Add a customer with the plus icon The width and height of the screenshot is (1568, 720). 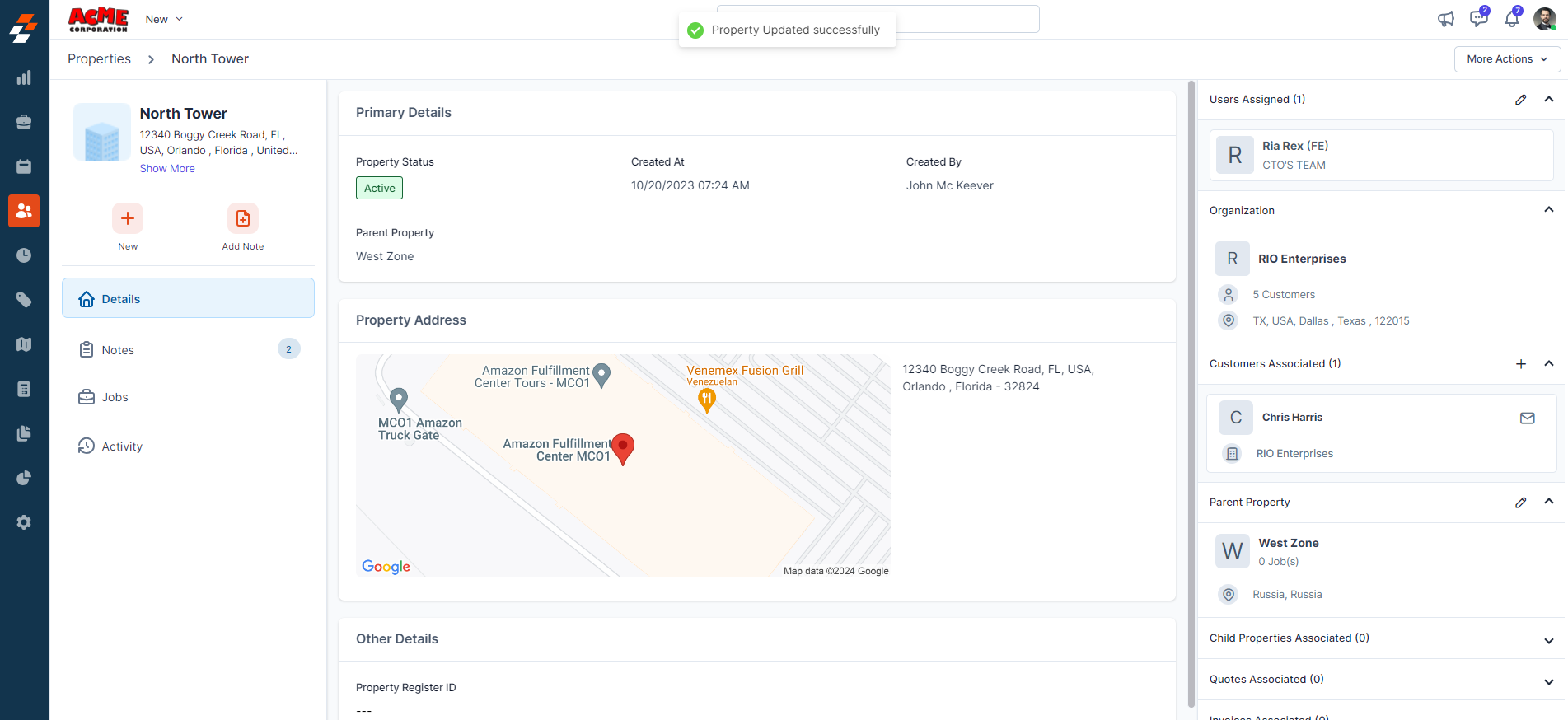[1520, 364]
